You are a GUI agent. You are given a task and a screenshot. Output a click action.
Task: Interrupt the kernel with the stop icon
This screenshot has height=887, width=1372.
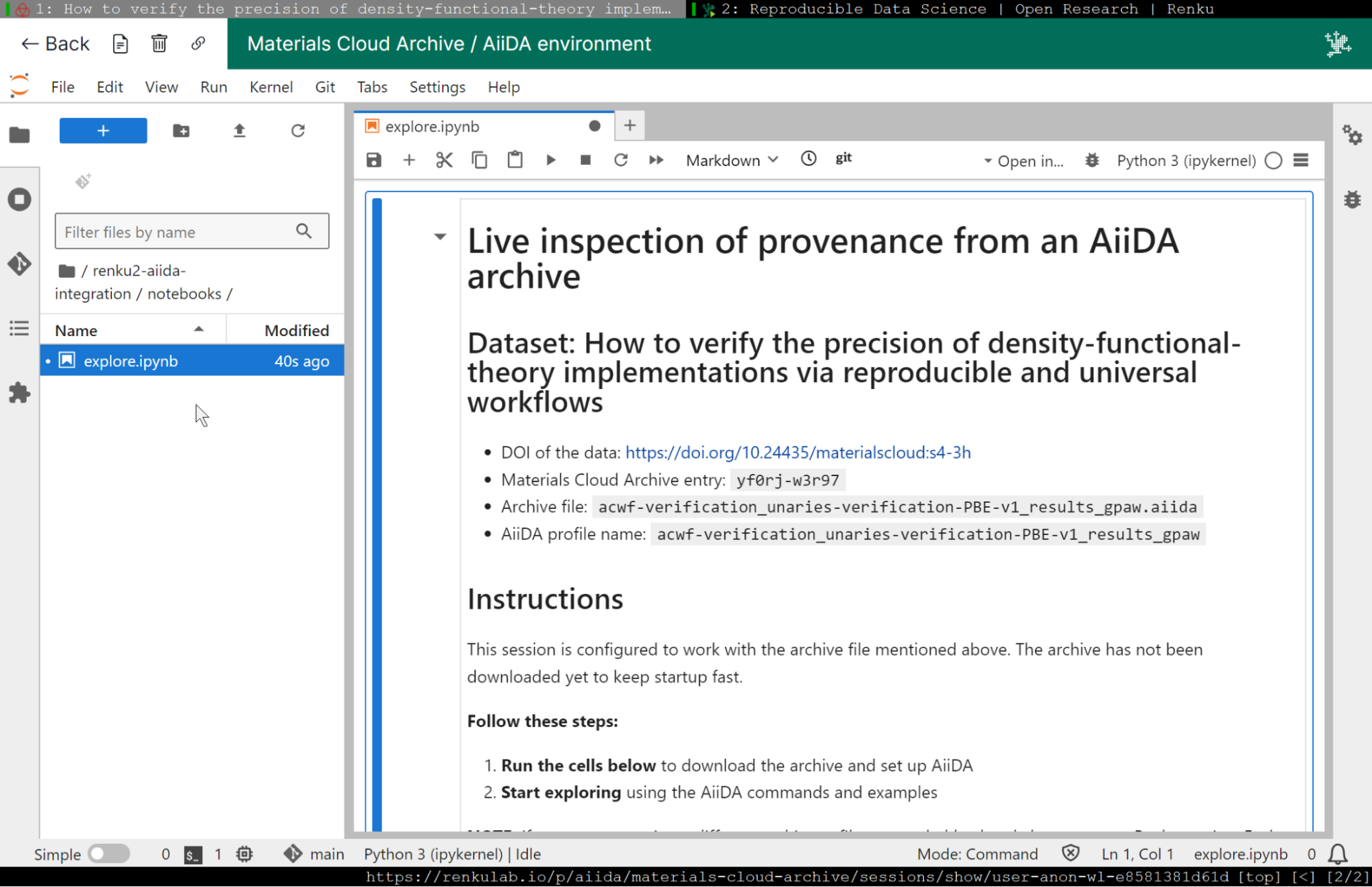pos(585,160)
